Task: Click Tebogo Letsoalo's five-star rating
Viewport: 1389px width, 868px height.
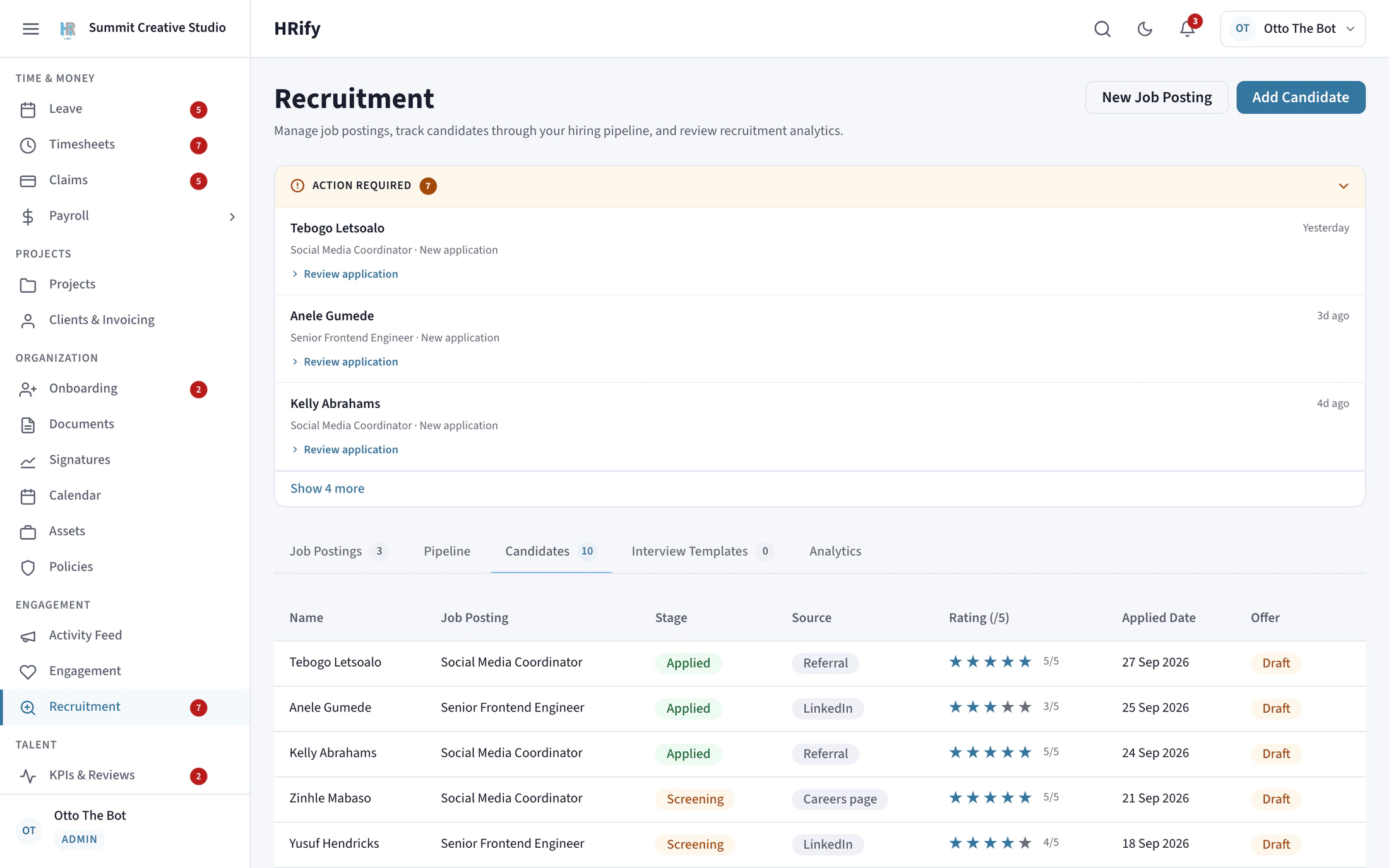Action: click(990, 662)
